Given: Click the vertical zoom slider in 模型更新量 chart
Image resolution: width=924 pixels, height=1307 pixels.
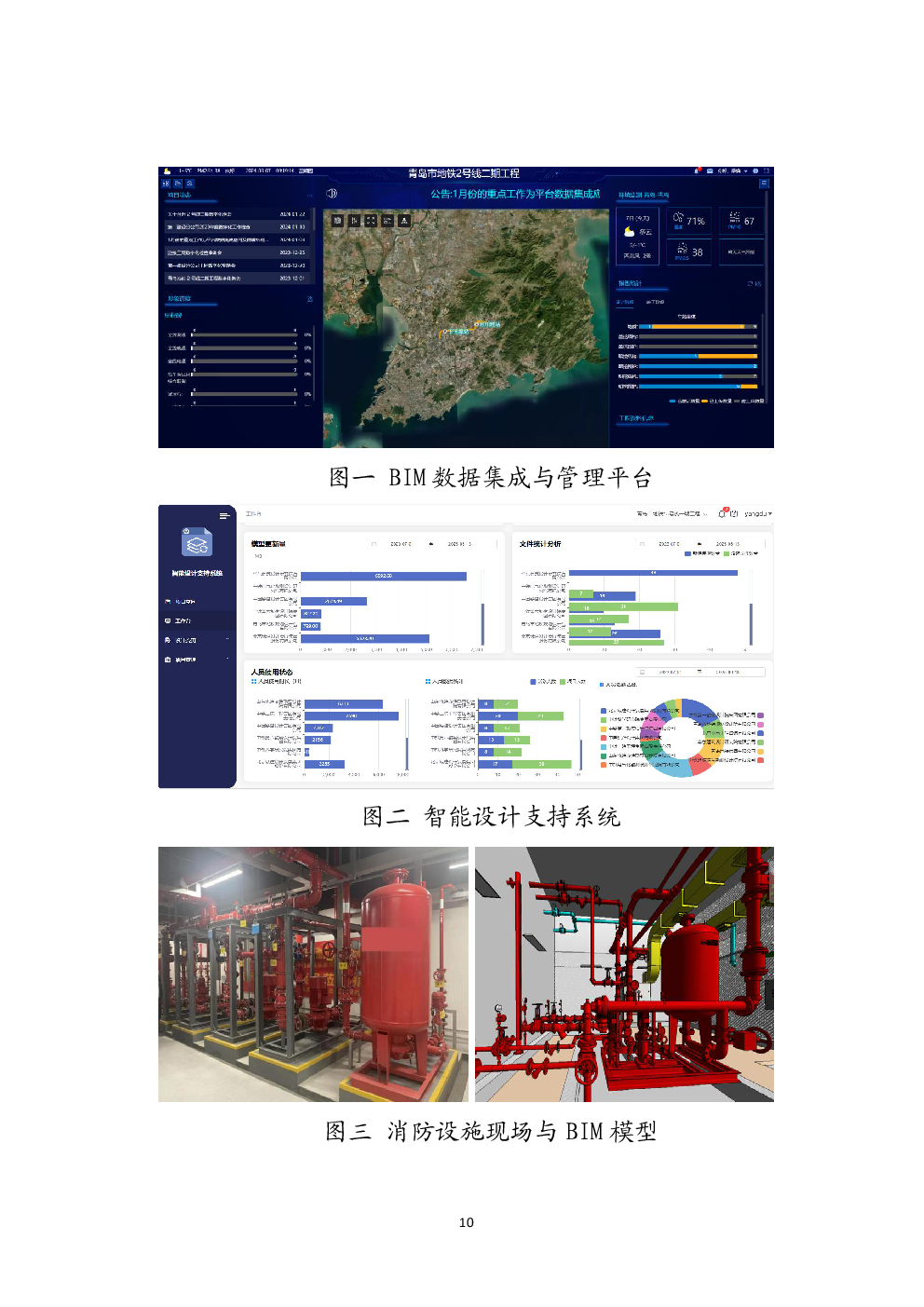Looking at the screenshot, I should point(482,624).
